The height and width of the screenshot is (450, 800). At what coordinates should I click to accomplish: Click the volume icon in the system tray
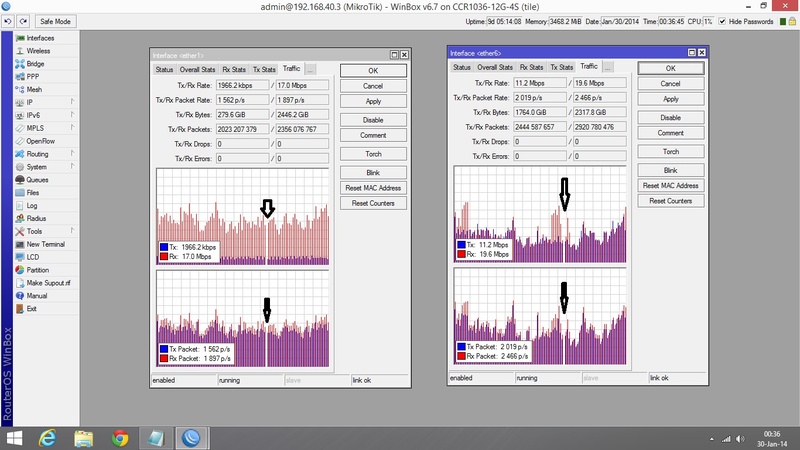click(740, 439)
